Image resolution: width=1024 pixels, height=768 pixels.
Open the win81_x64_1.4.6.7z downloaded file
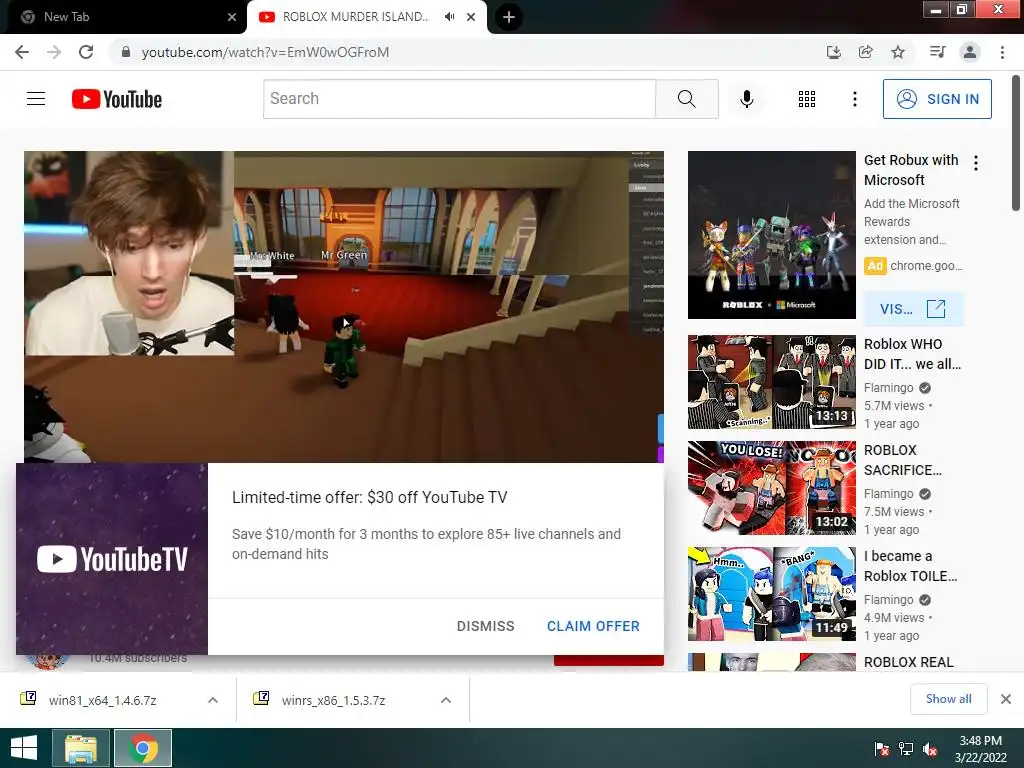[x=103, y=700]
